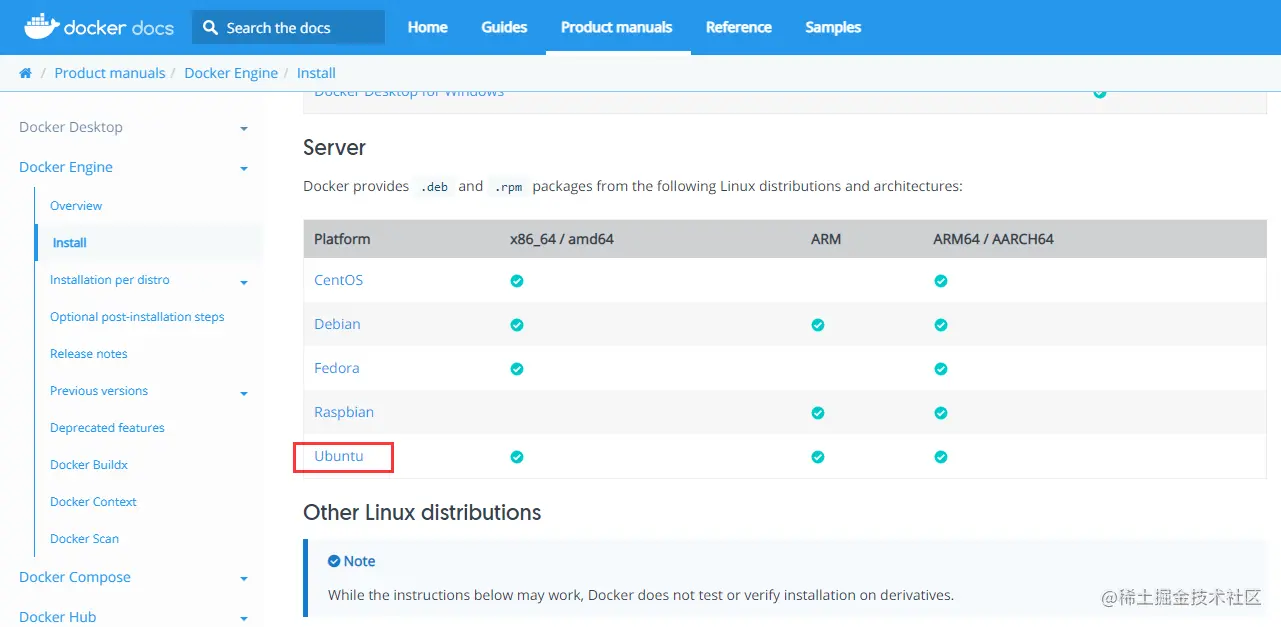Click Debian x86_64 checkmark icon
The image size is (1281, 627).
point(517,325)
